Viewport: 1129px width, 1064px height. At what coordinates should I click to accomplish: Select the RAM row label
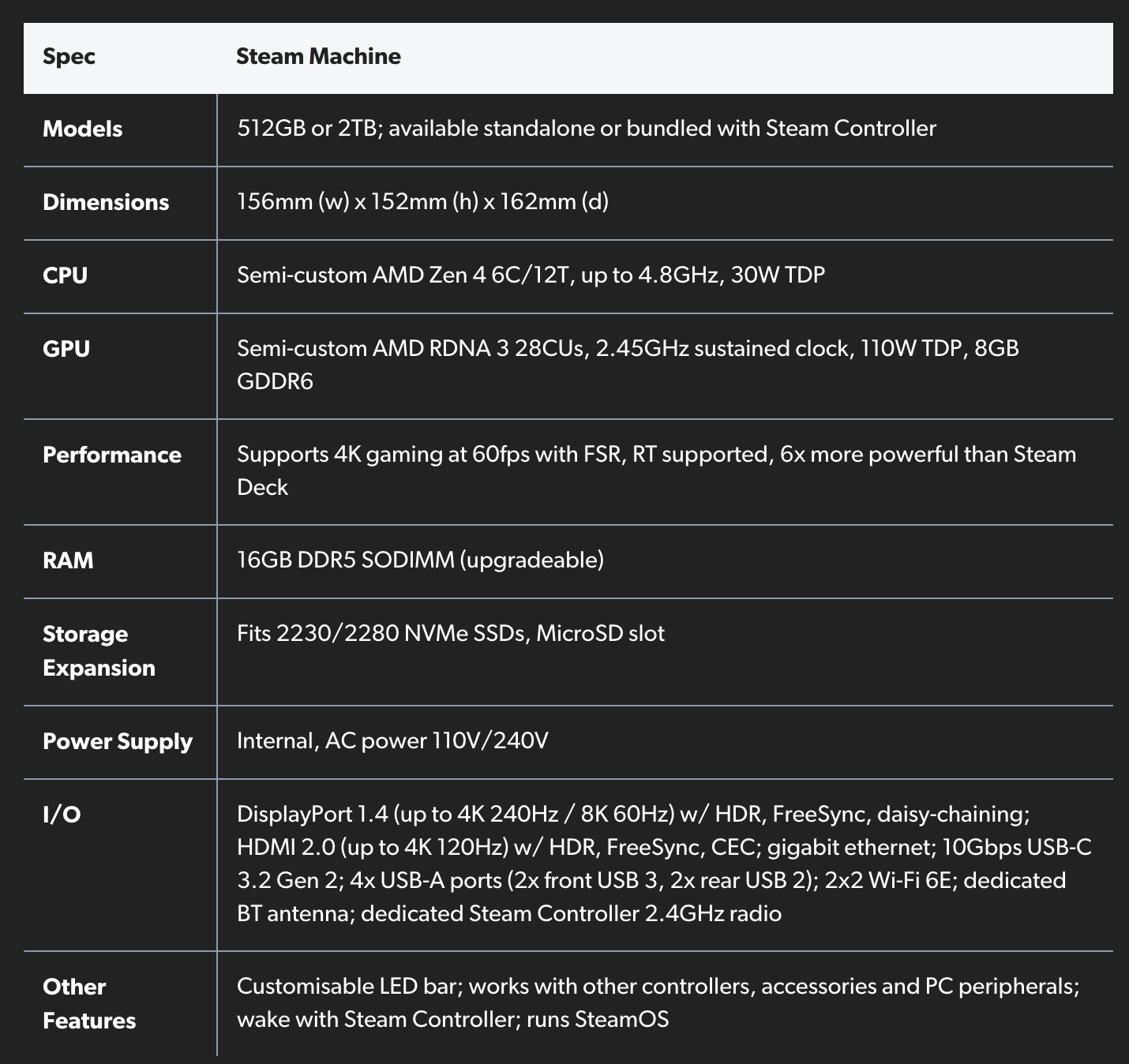68,560
